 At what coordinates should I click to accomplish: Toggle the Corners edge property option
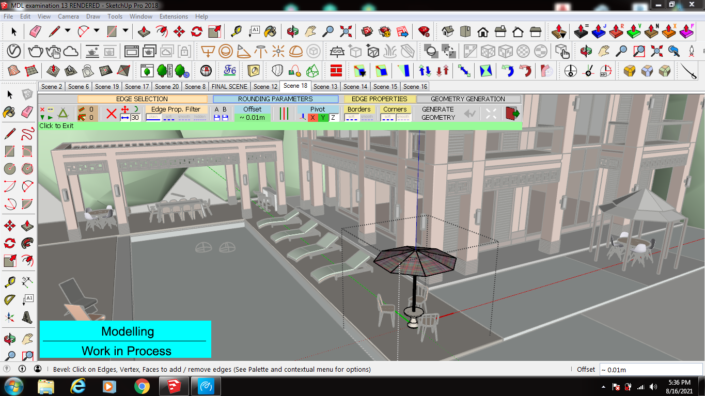coord(395,109)
